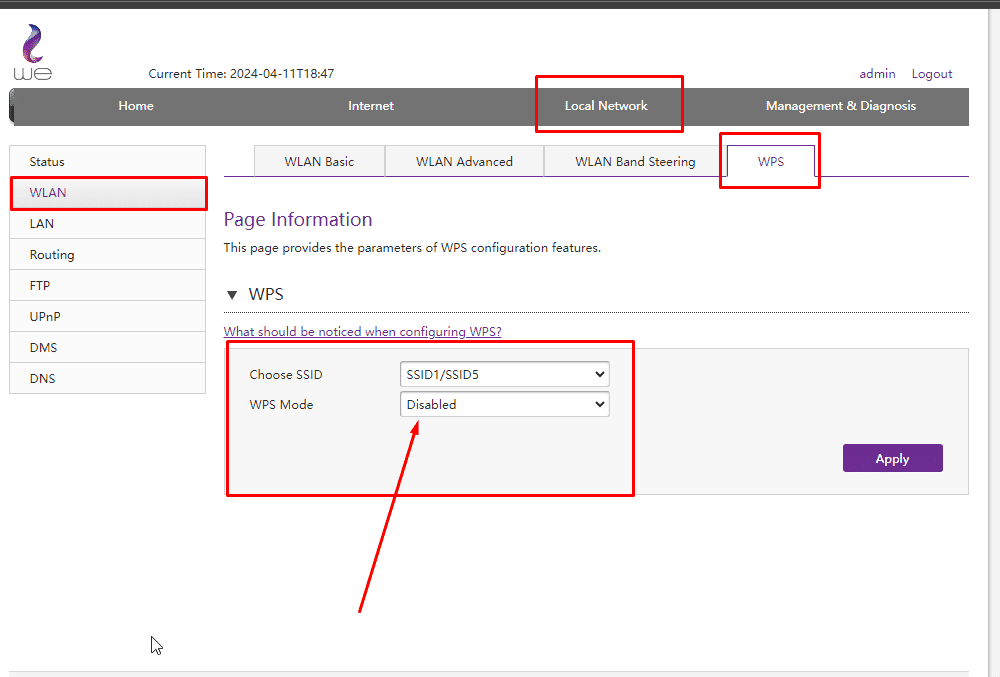Collapse the WPS section triangle
Screen dimensions: 1000x677
click(x=232, y=295)
